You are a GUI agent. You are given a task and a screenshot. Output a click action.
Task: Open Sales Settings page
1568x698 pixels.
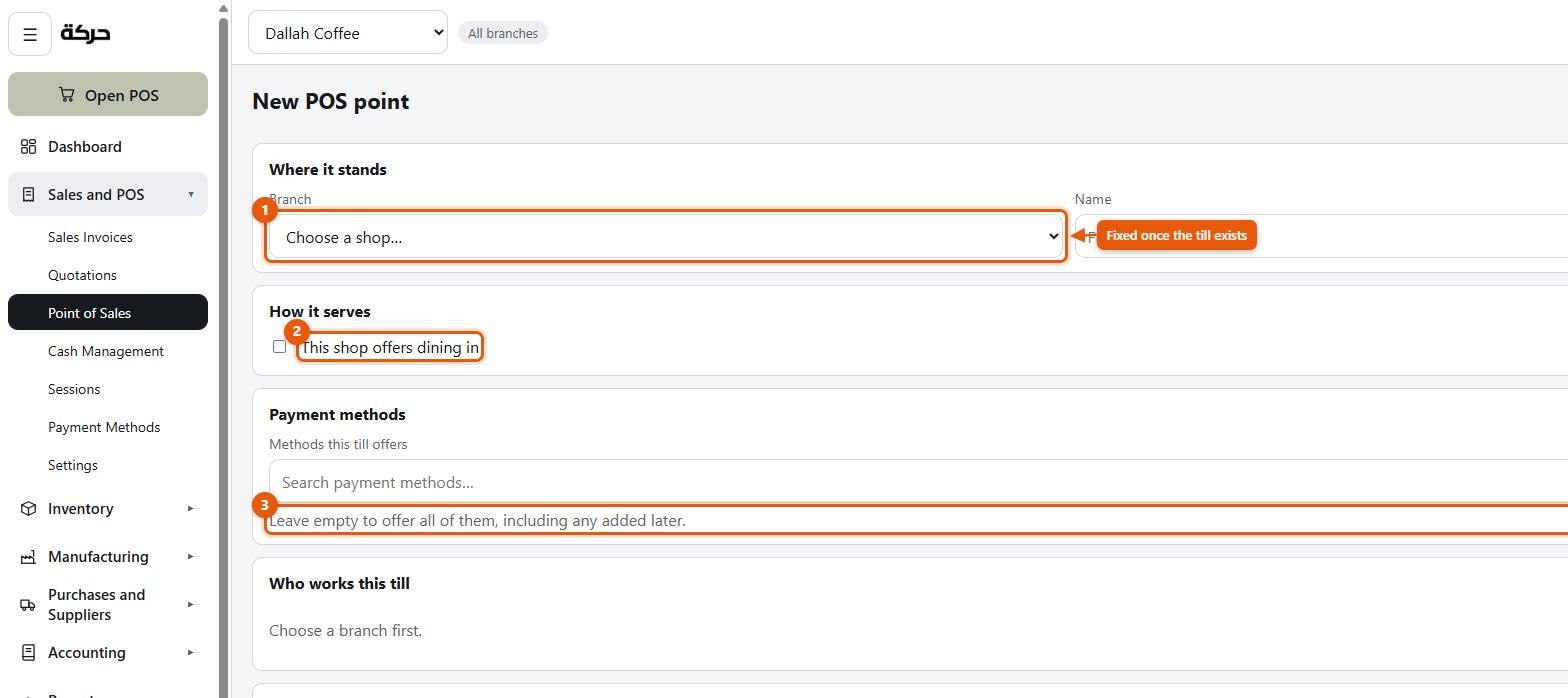click(x=73, y=465)
